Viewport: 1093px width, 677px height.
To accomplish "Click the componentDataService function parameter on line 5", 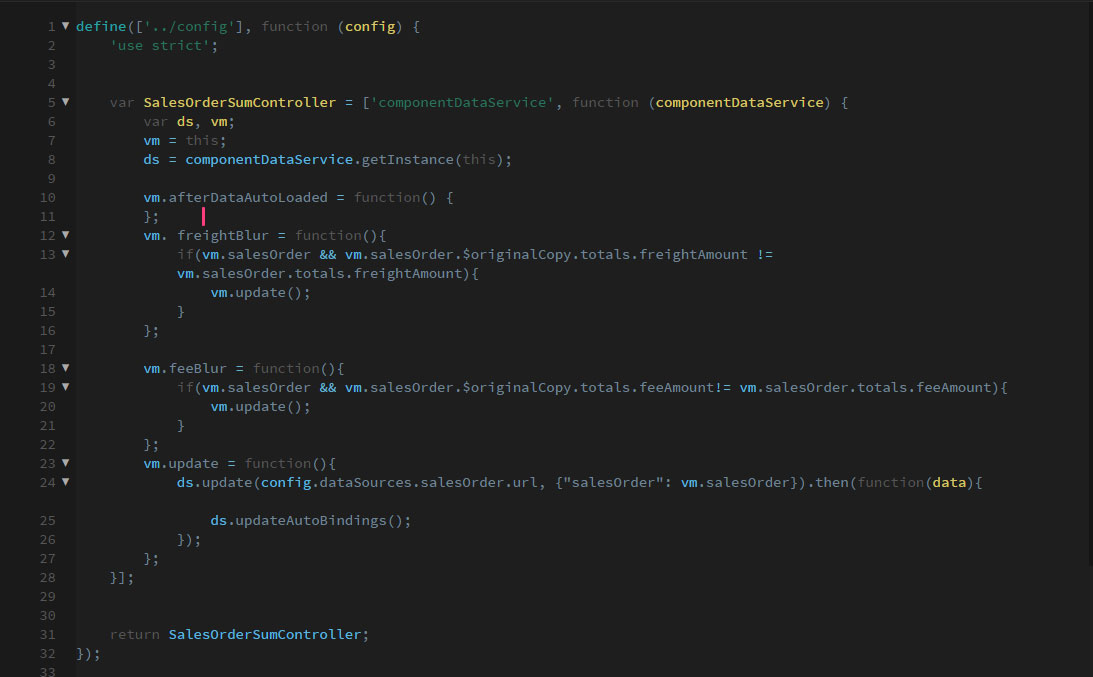I will (740, 102).
